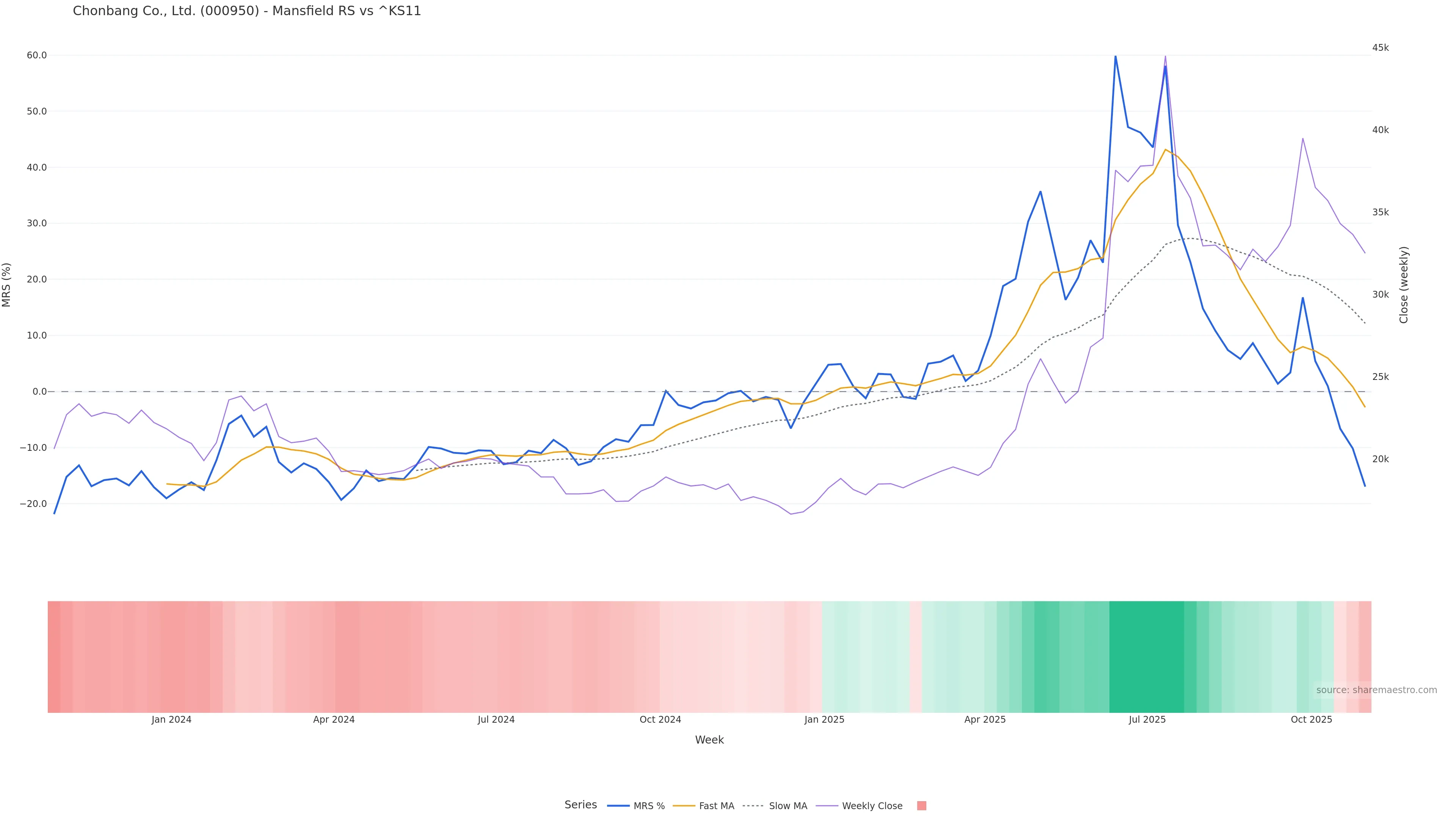Viewport: 1456px width, 819px height.
Task: Click the red square legend swatch
Action: coord(921,806)
